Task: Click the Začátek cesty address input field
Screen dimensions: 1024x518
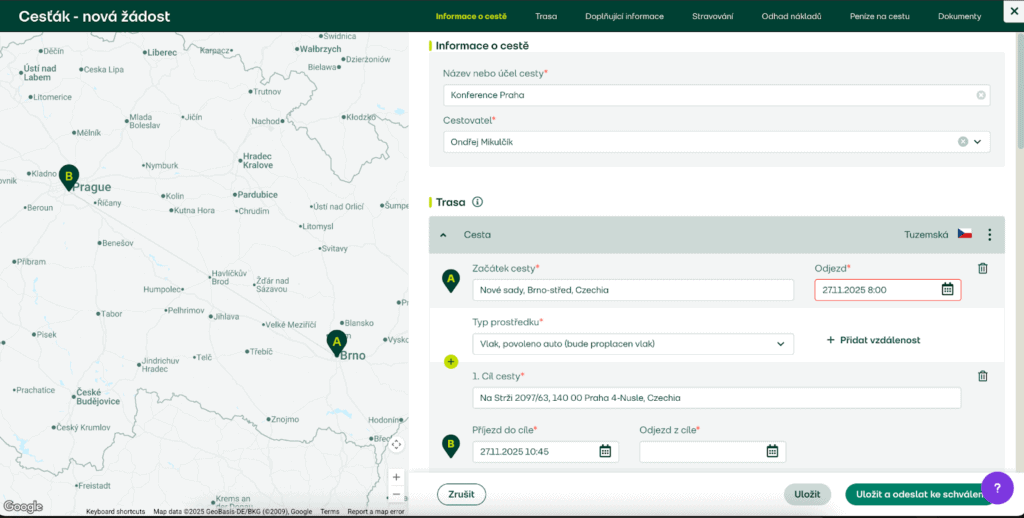Action: (632, 290)
